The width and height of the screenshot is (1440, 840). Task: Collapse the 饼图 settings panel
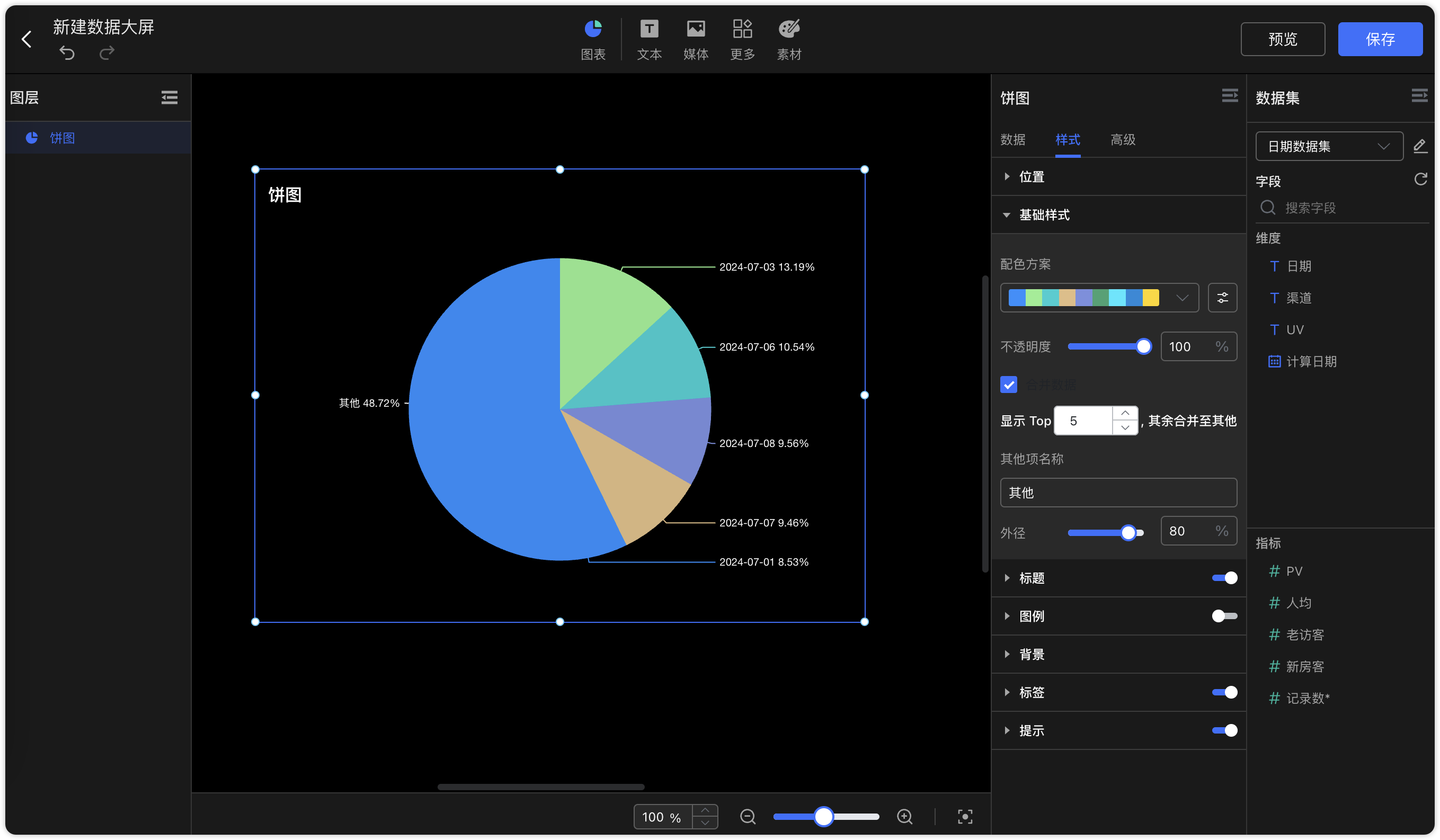(1229, 95)
